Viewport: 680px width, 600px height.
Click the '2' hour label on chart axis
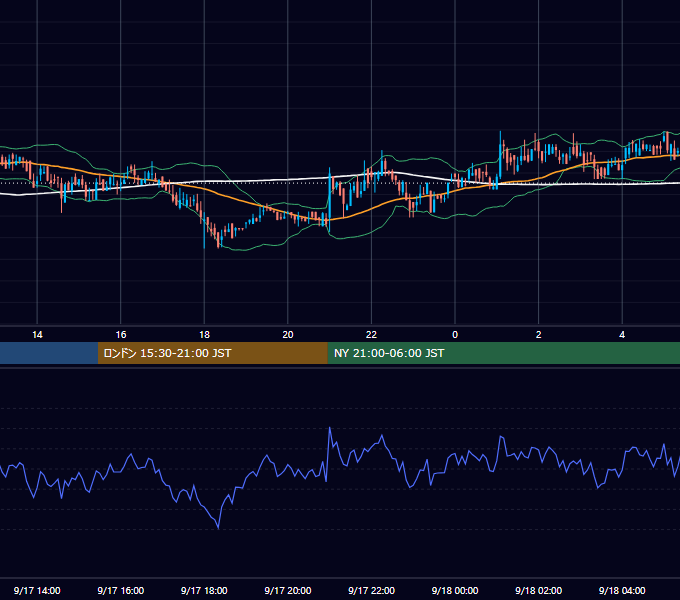539,335
